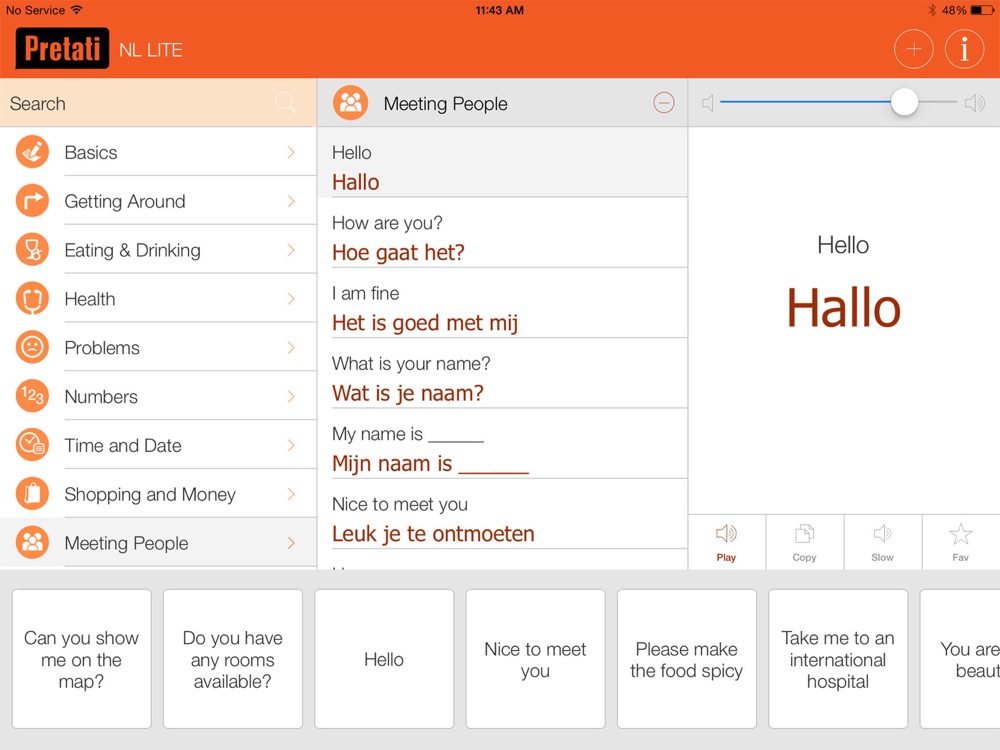Viewport: 1000px width, 750px height.
Task: Open the Getting Around category
Action: [x=158, y=201]
